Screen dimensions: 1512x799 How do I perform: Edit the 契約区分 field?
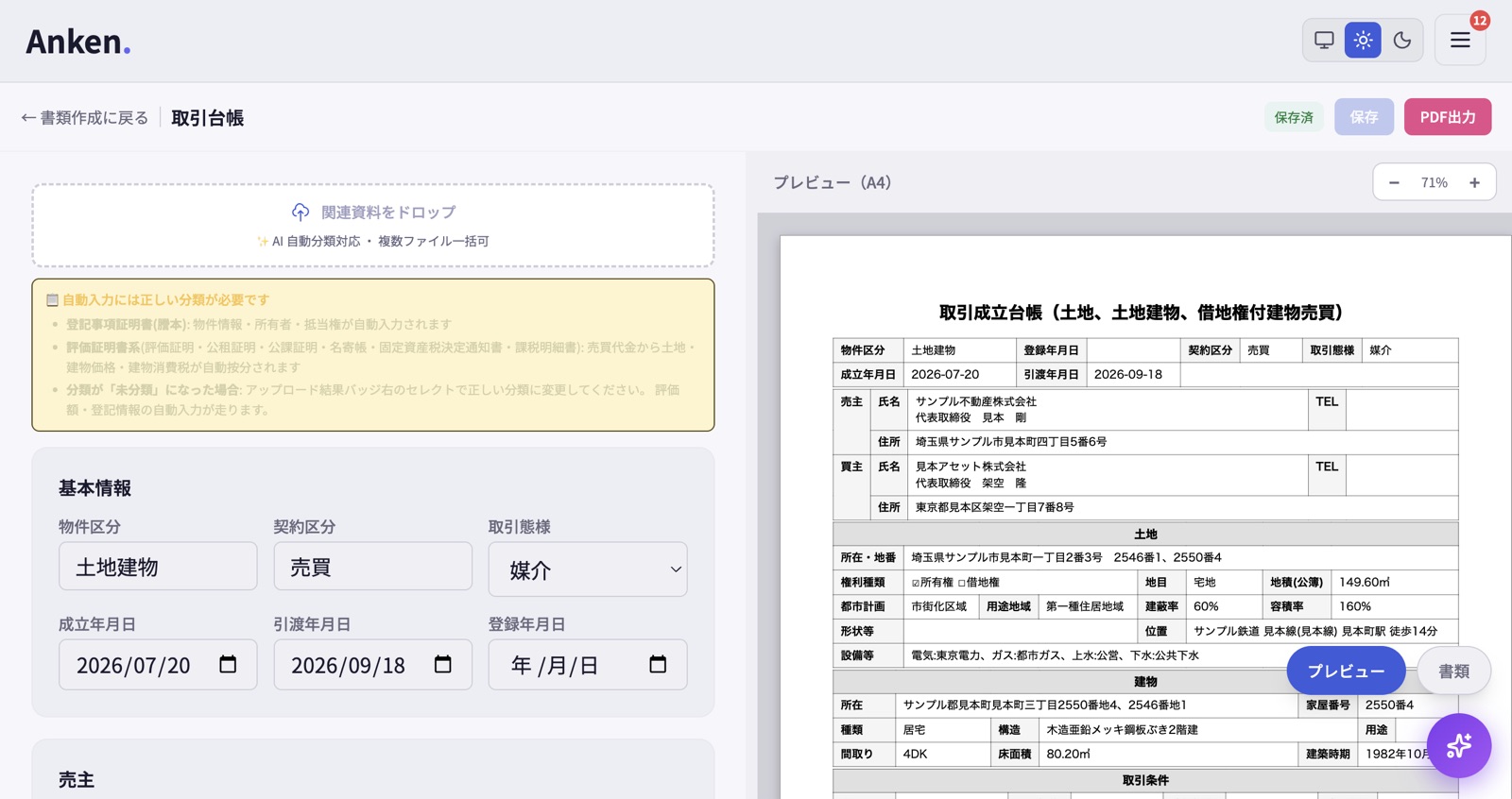[372, 567]
